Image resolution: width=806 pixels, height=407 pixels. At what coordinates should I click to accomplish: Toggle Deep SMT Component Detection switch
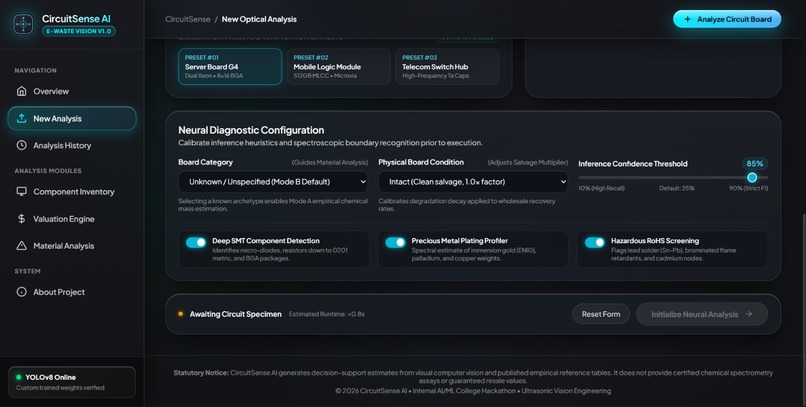[x=196, y=242]
